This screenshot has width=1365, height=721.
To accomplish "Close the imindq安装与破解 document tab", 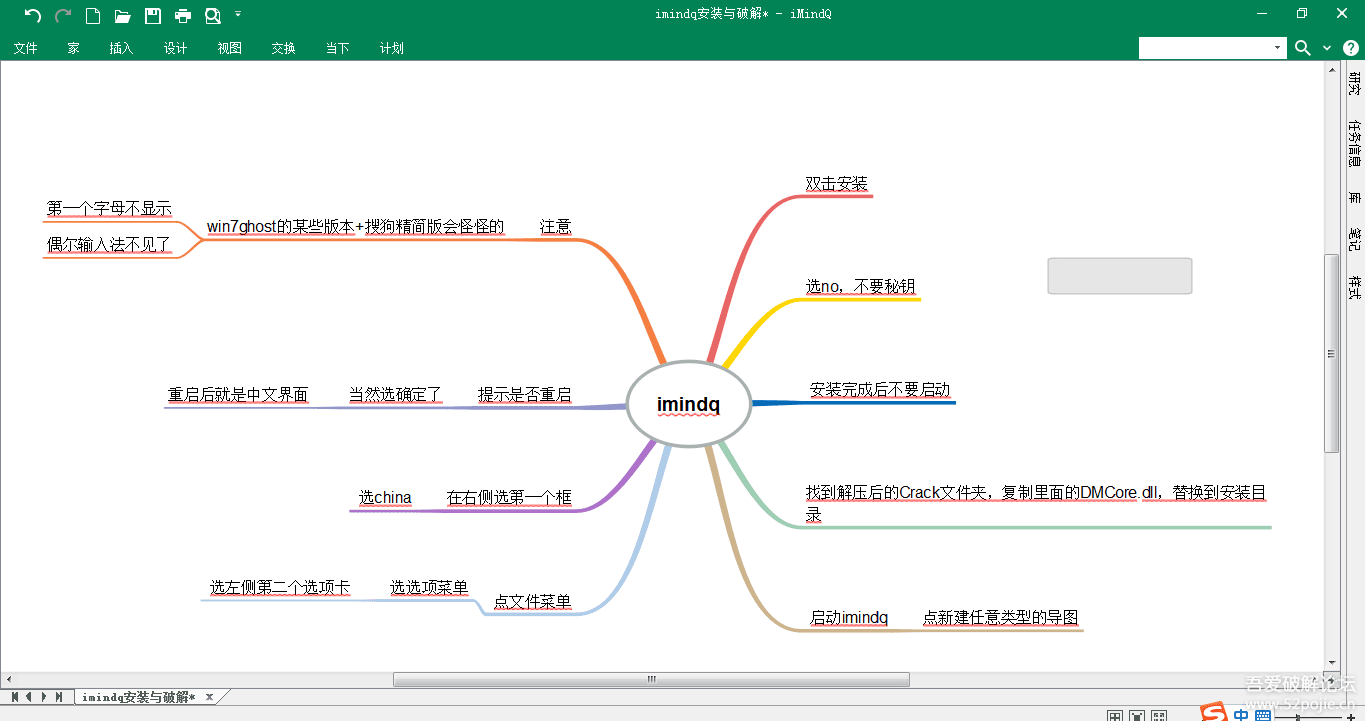I will [209, 697].
